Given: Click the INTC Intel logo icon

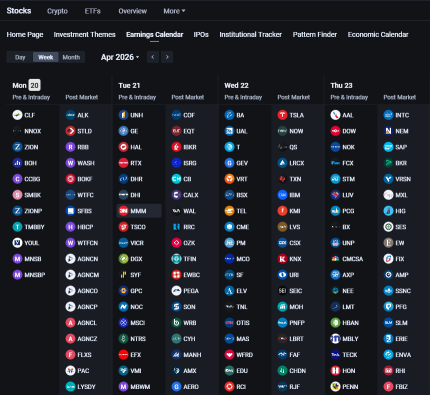Looking at the screenshot, I should [388, 115].
